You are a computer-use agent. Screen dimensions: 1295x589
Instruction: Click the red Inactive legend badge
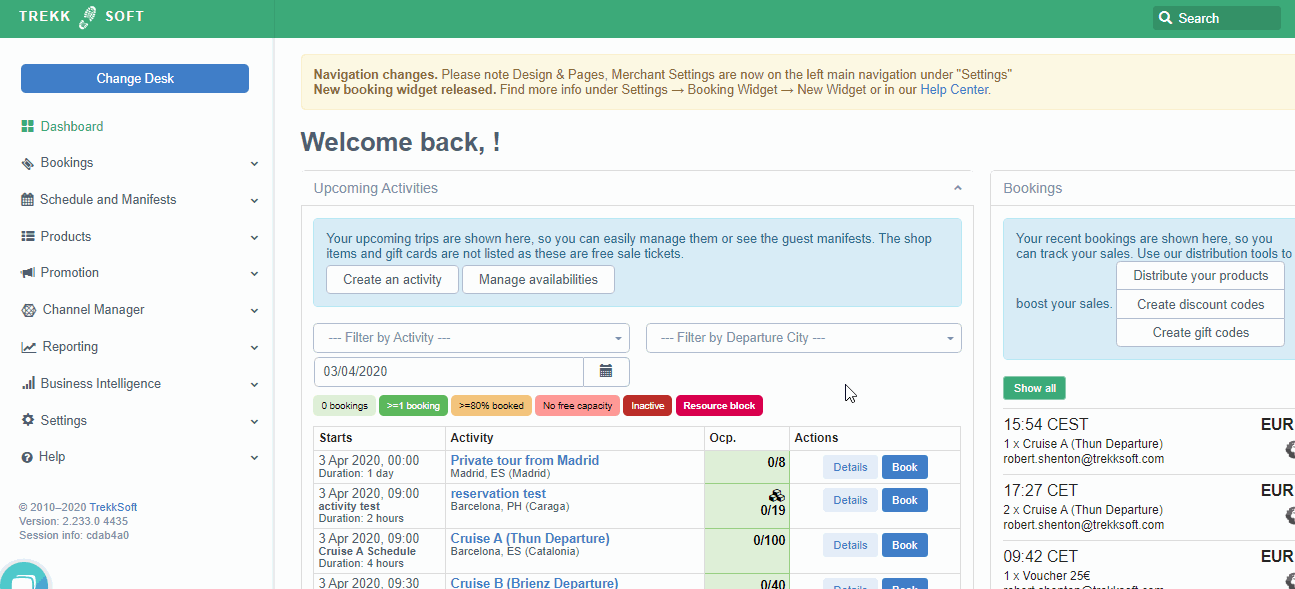tap(647, 406)
